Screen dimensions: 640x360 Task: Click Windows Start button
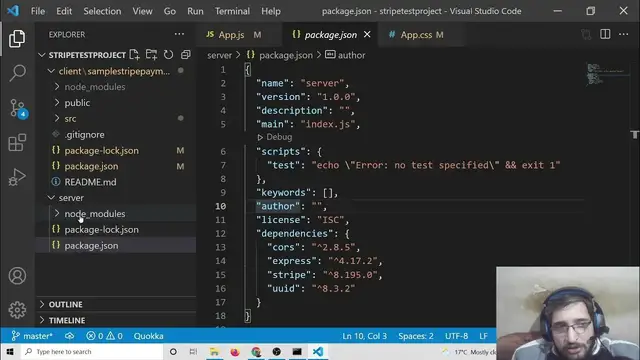click(10, 351)
